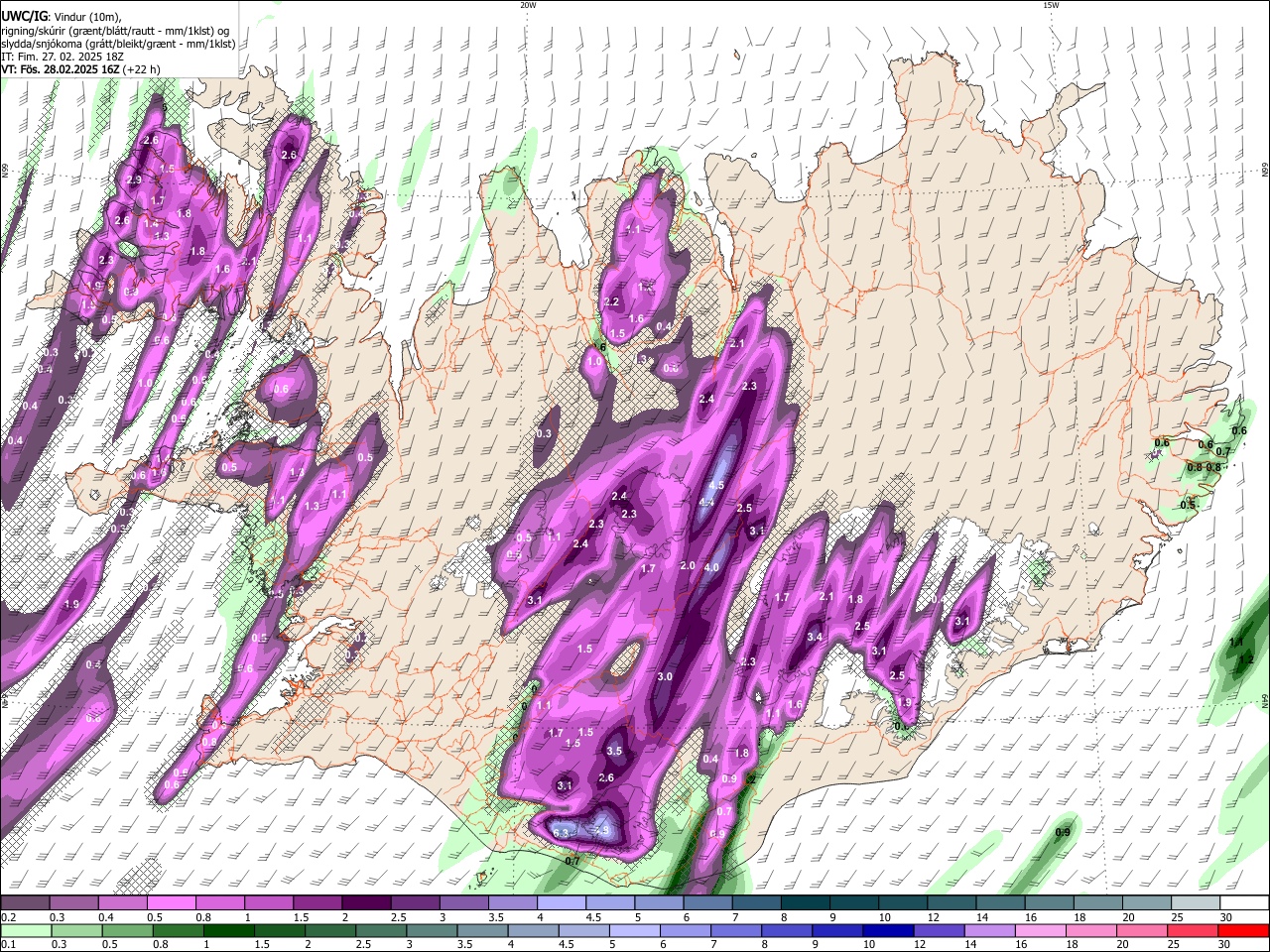Click the '(+22 h)' forecast offset text

tap(143, 69)
